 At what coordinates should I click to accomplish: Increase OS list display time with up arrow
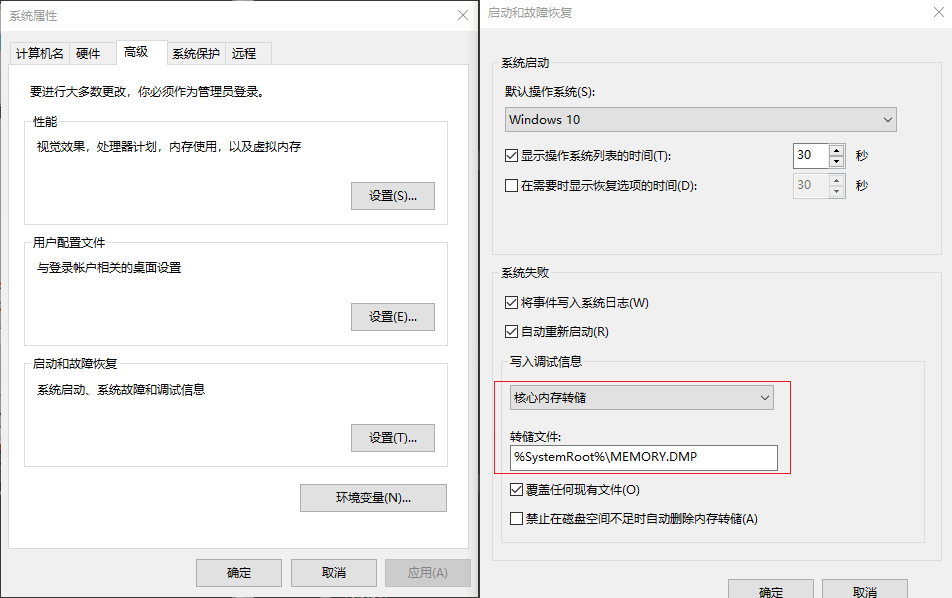[837, 150]
